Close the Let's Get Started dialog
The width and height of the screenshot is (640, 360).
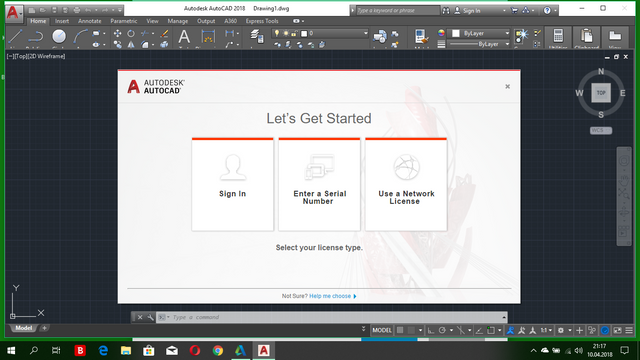click(507, 87)
